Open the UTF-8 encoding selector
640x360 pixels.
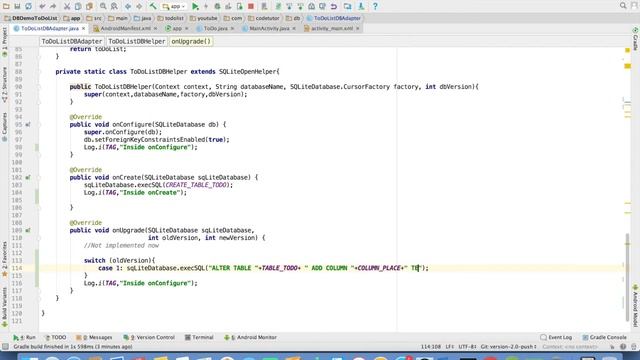(467, 347)
